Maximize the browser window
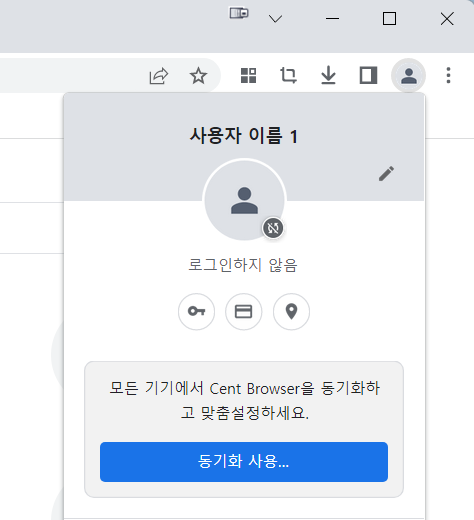The image size is (474, 520). [389, 19]
